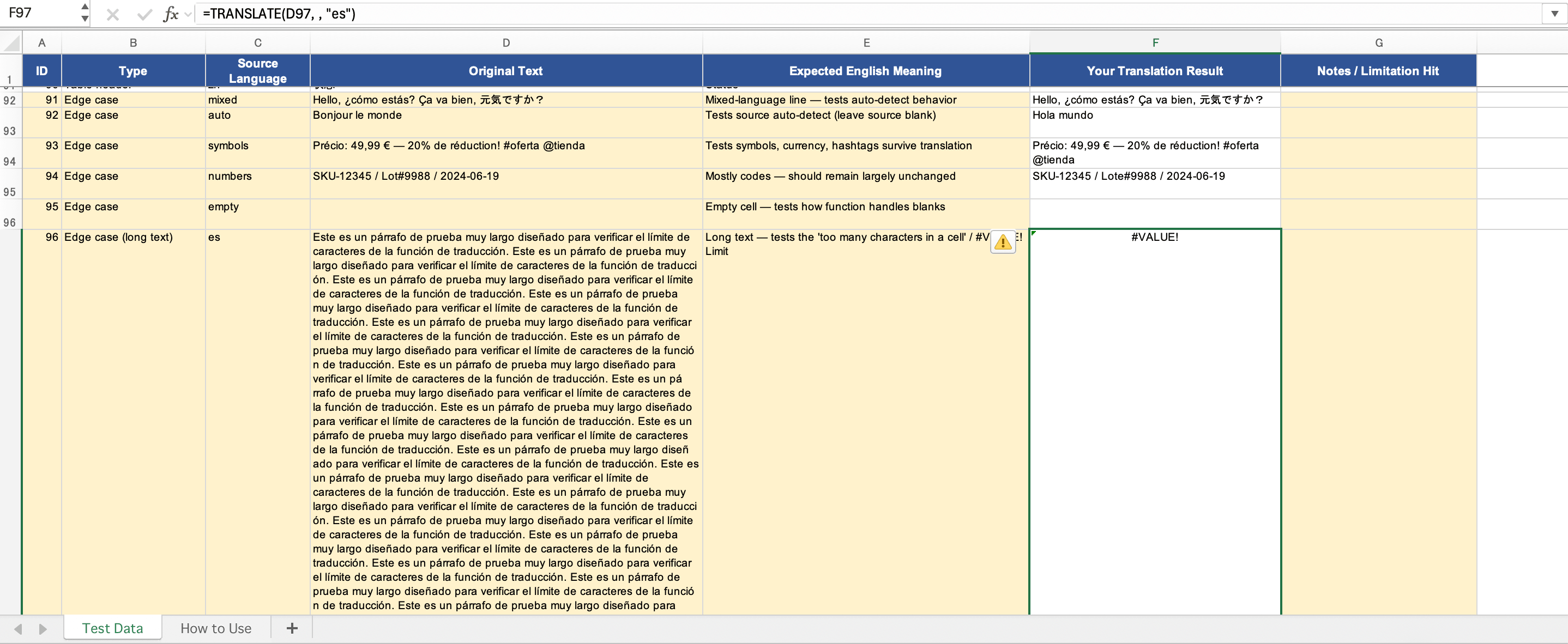This screenshot has height=644, width=1568.
Task: Click the 'empty' source language cell
Action: 257,214
